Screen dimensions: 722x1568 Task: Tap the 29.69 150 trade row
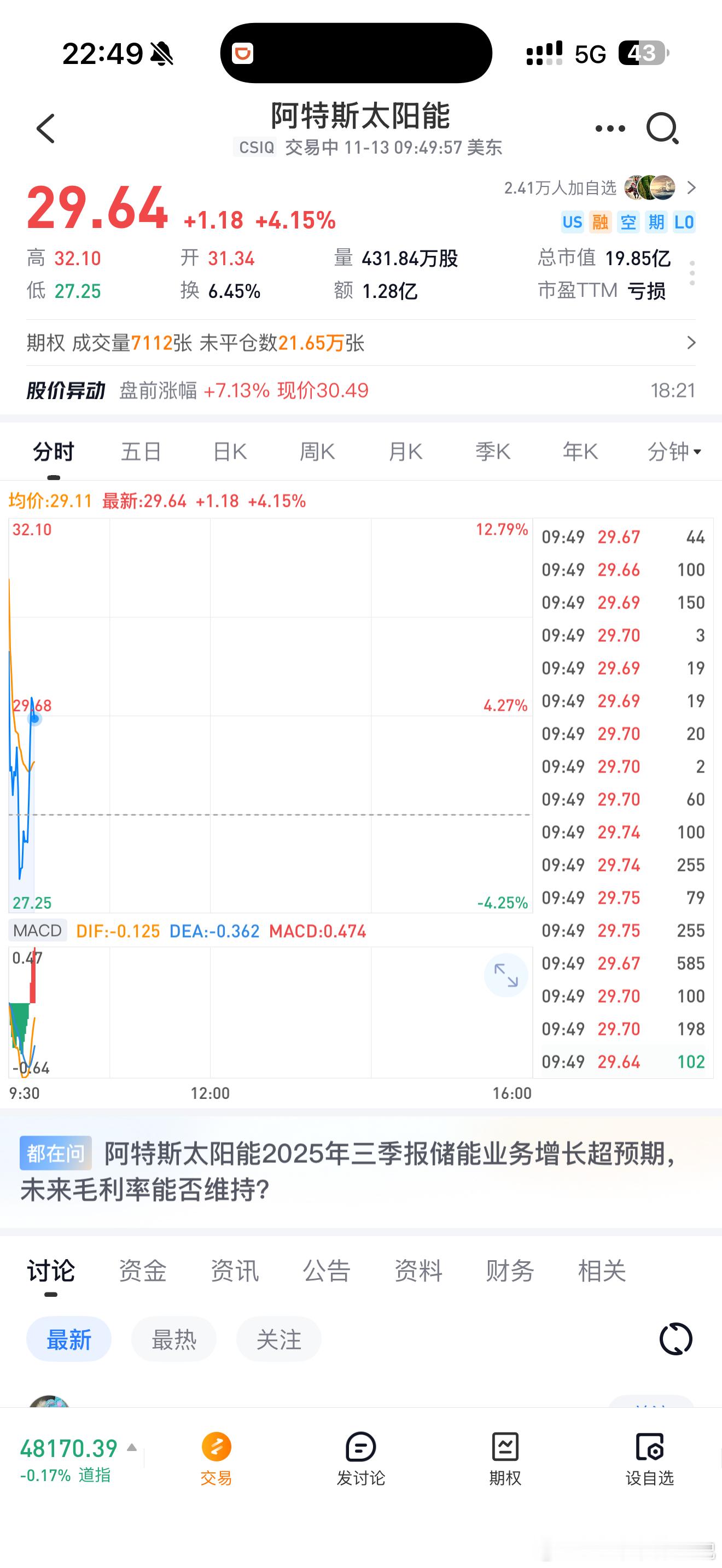tap(624, 602)
